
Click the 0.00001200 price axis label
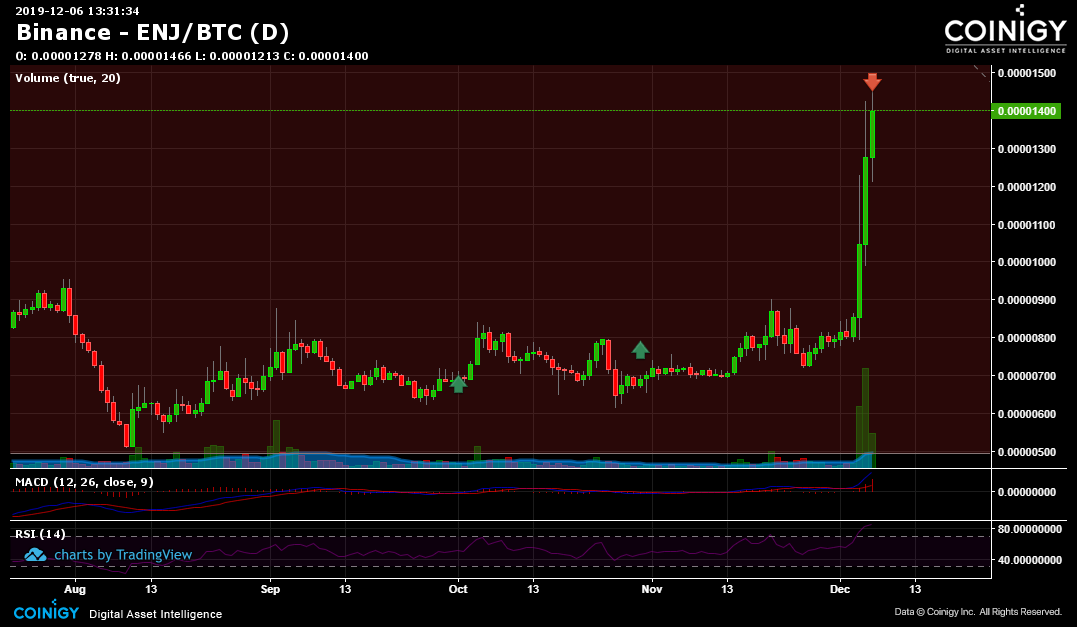(1027, 187)
